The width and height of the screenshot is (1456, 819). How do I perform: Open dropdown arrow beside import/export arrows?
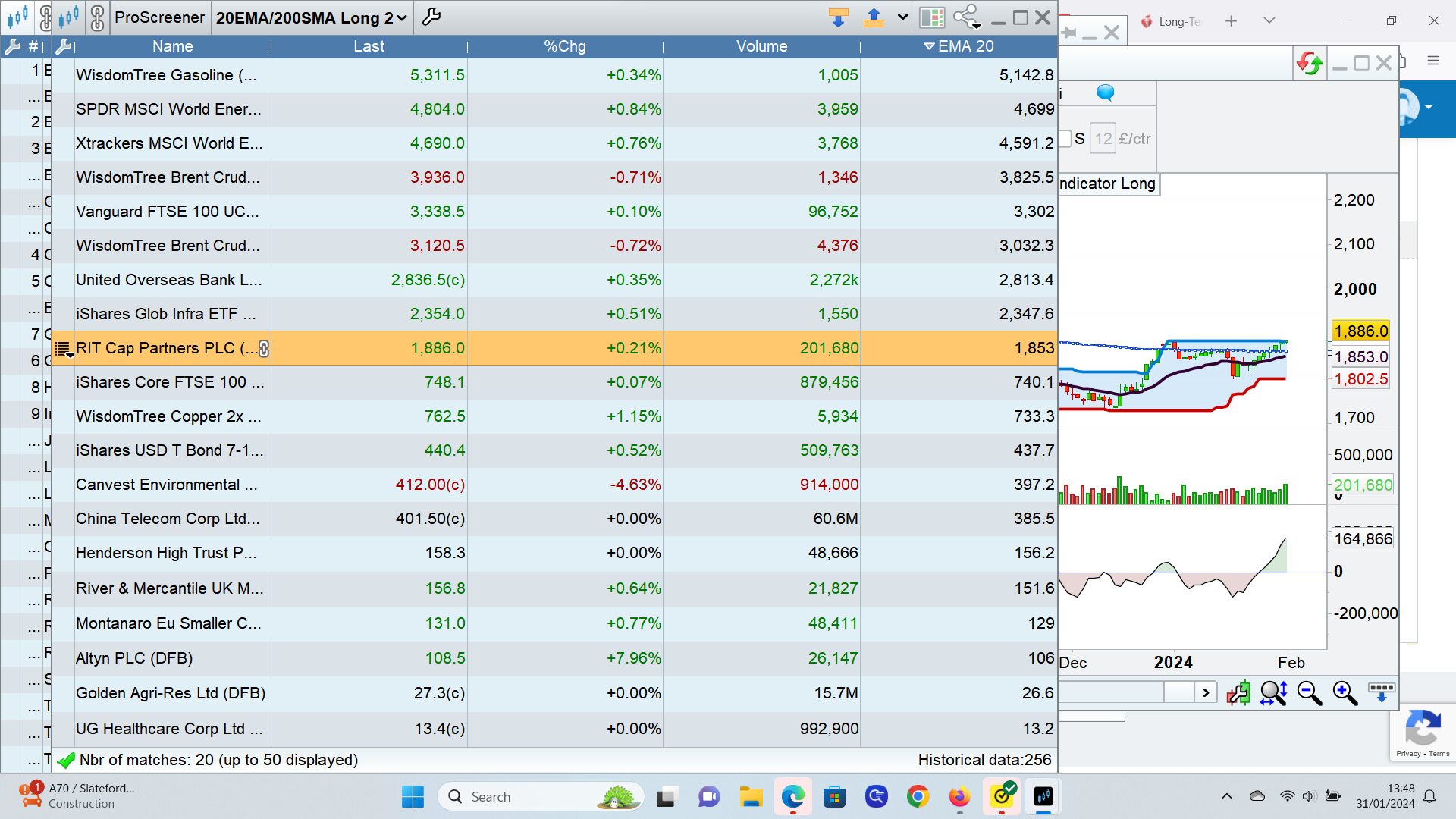(x=902, y=17)
